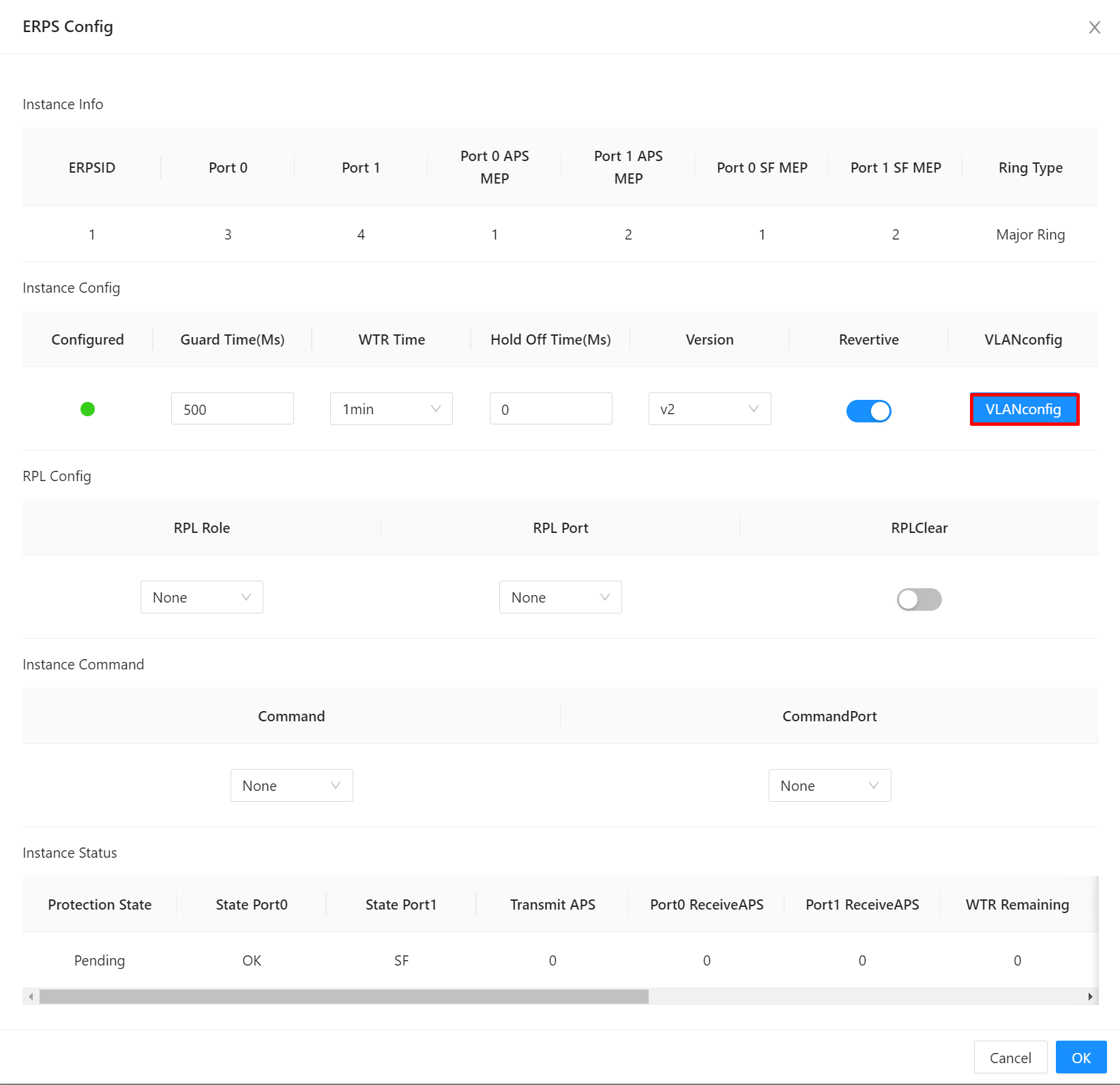Click the Ring Type header label

pos(1030,167)
